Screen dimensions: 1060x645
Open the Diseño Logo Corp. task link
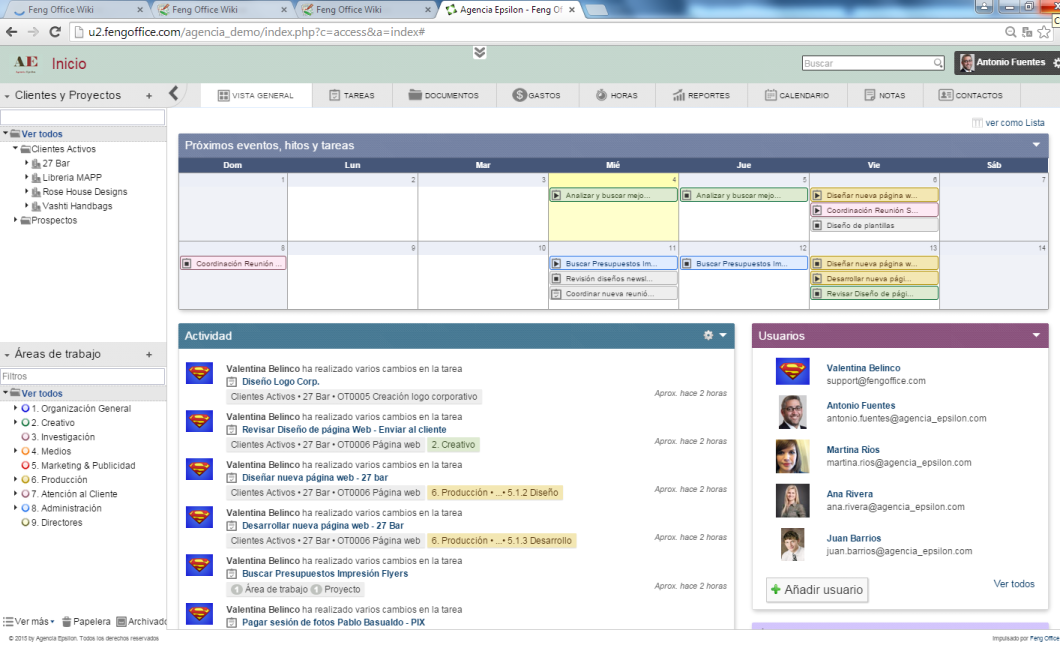(280, 381)
